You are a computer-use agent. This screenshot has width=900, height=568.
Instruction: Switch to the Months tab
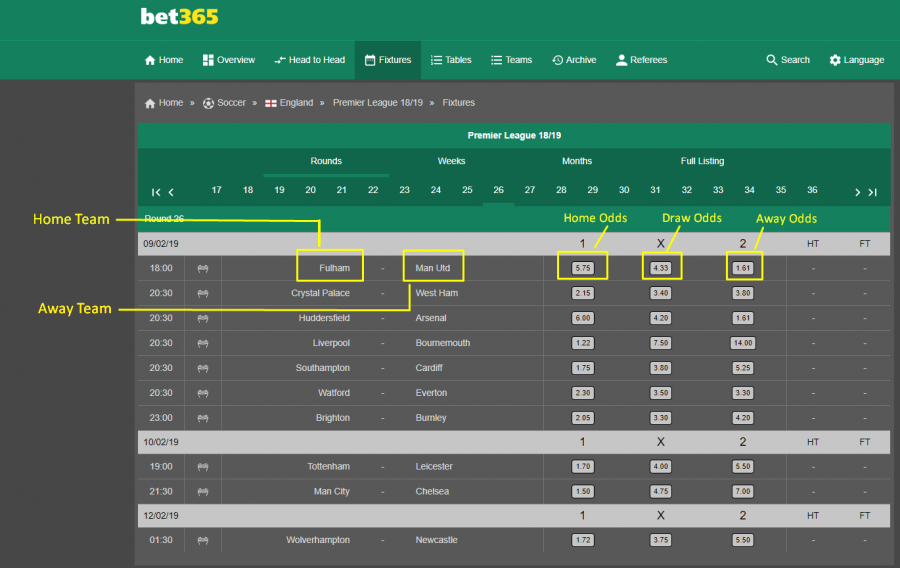[x=577, y=161]
